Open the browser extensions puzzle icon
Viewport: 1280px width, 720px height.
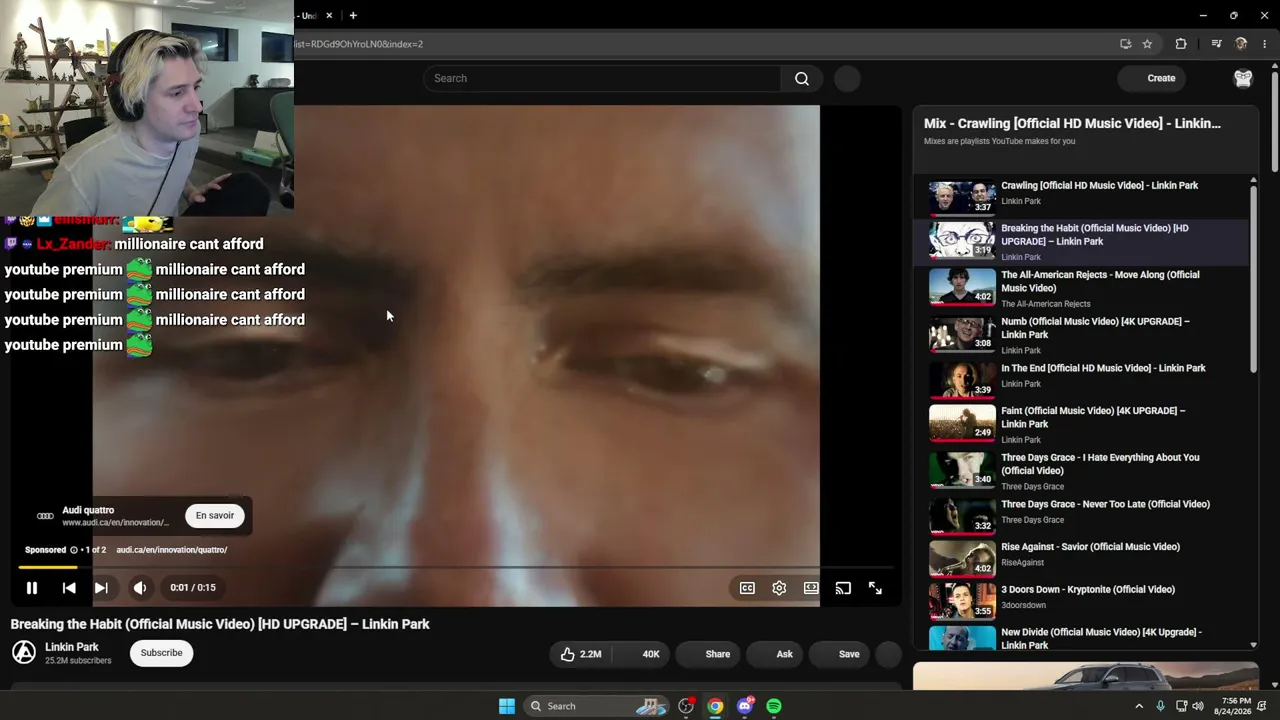pos(1181,44)
